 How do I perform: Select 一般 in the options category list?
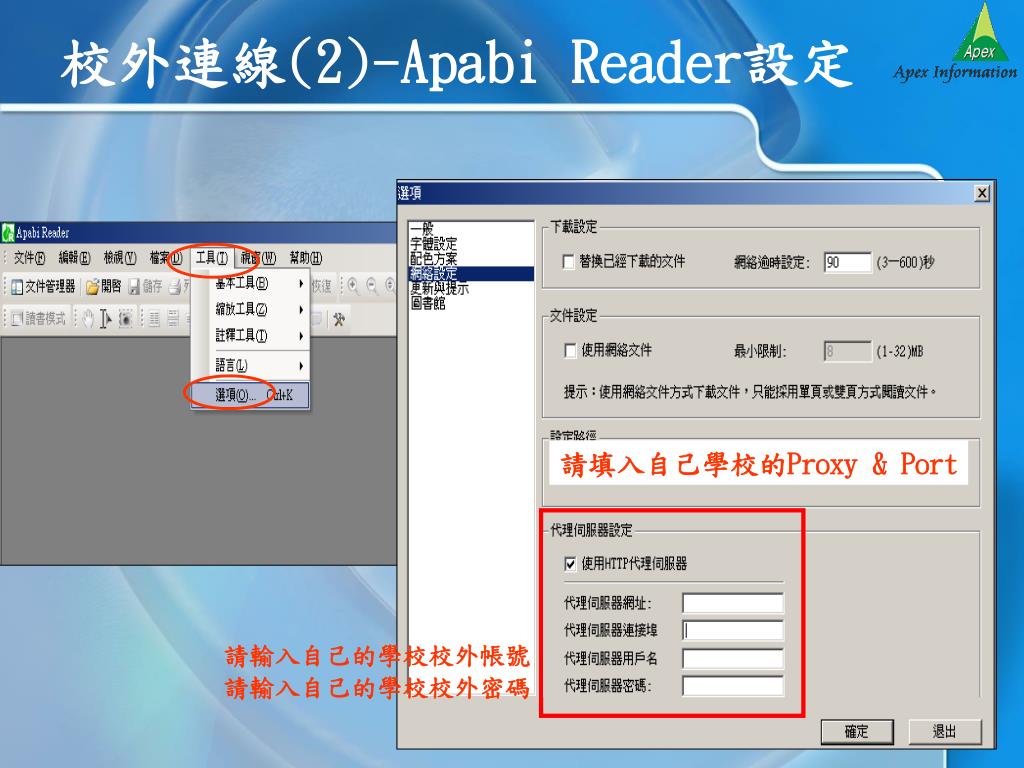coord(471,229)
